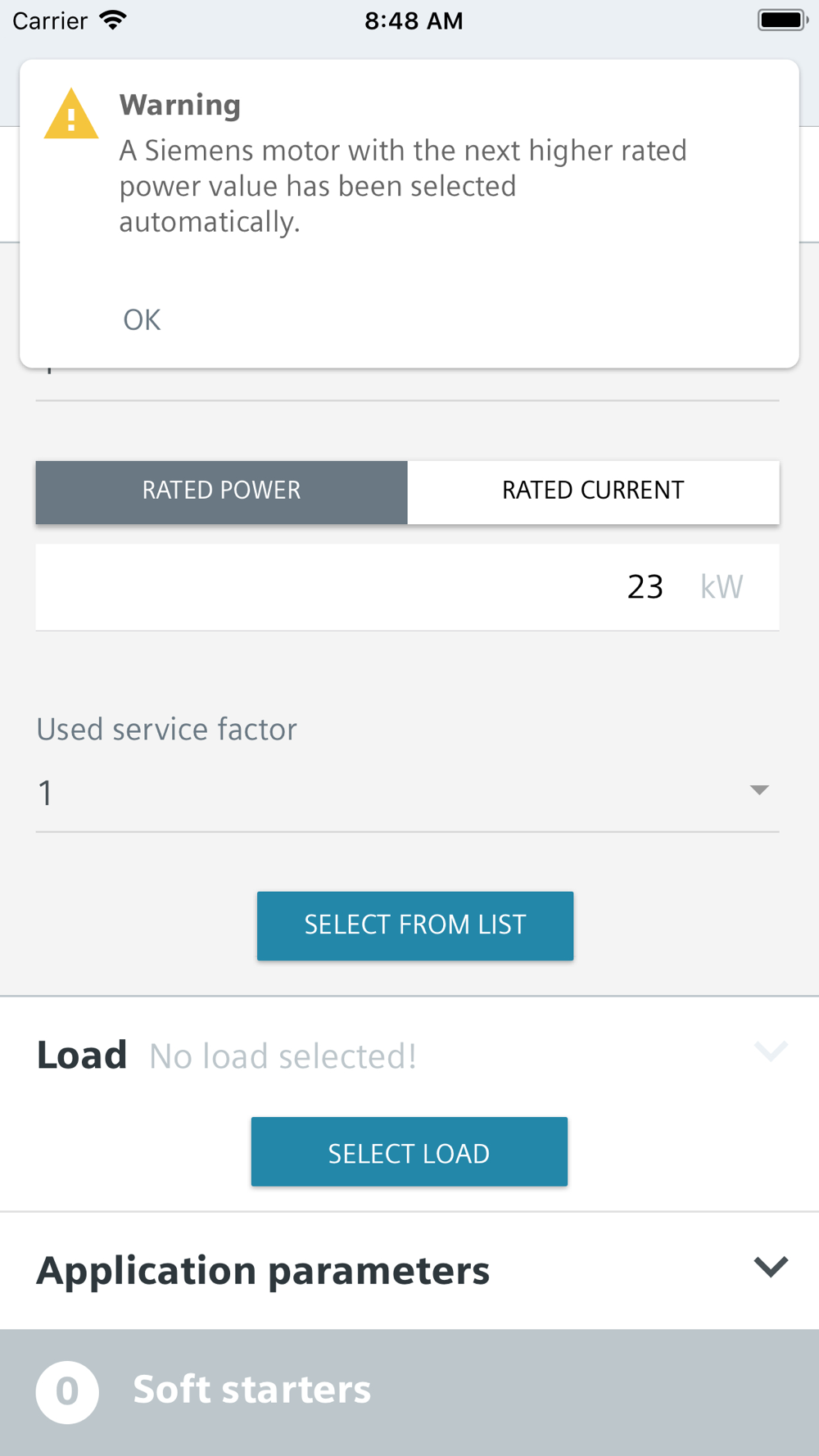Tap the 8:48 AM clock in status bar
Viewport: 819px width, 1456px height.
coord(414,20)
